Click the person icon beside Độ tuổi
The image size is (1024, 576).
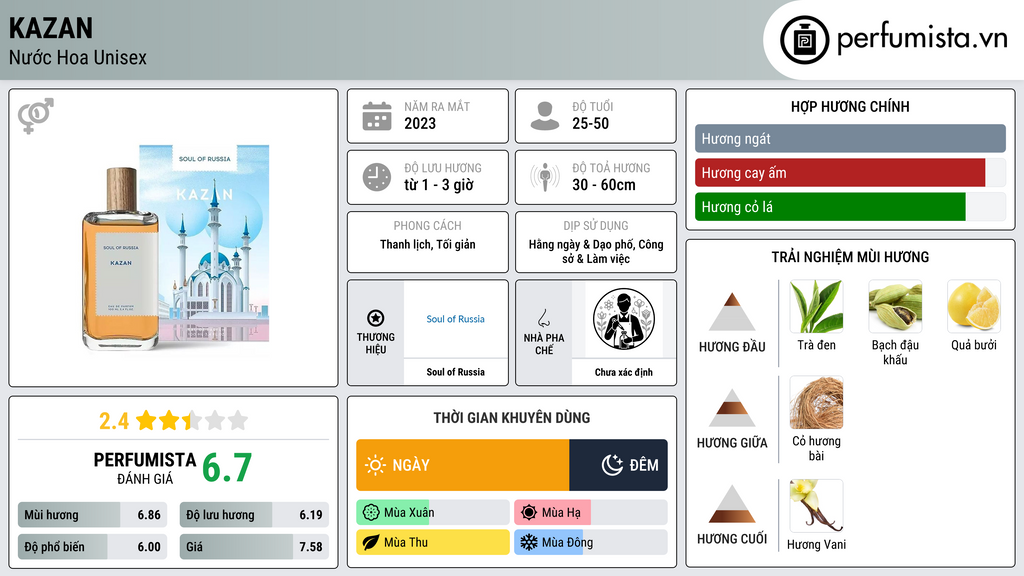pos(545,116)
